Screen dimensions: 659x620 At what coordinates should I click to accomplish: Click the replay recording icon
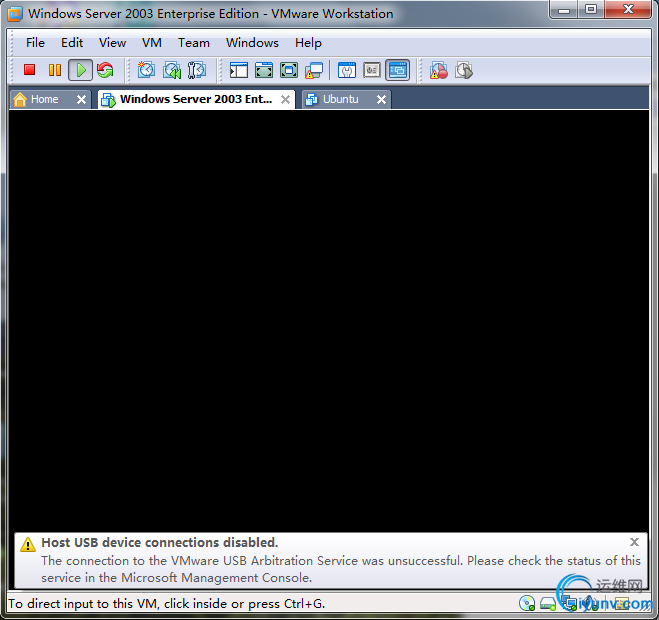(x=464, y=70)
